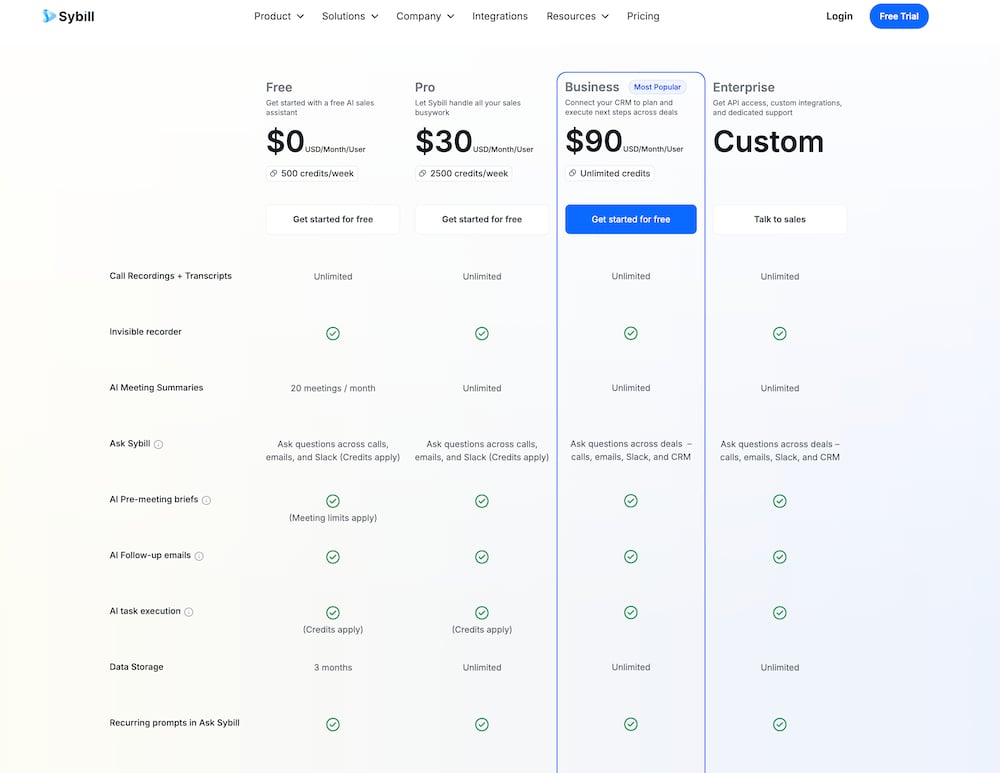Open the info icon beside AI Follow-up emails

point(199,556)
